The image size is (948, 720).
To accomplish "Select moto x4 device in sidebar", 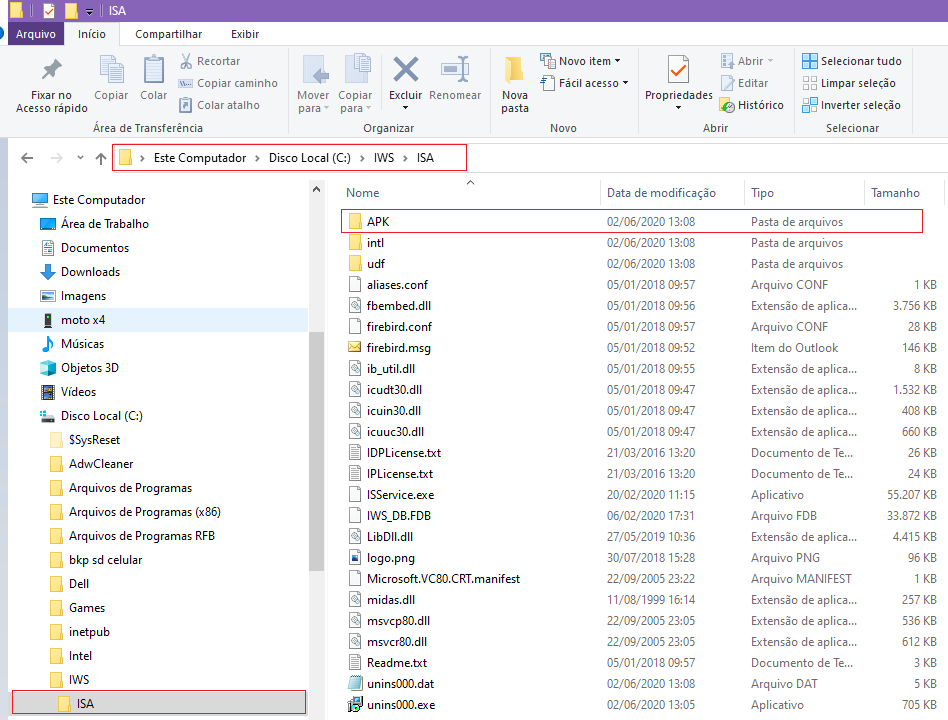I will click(83, 320).
